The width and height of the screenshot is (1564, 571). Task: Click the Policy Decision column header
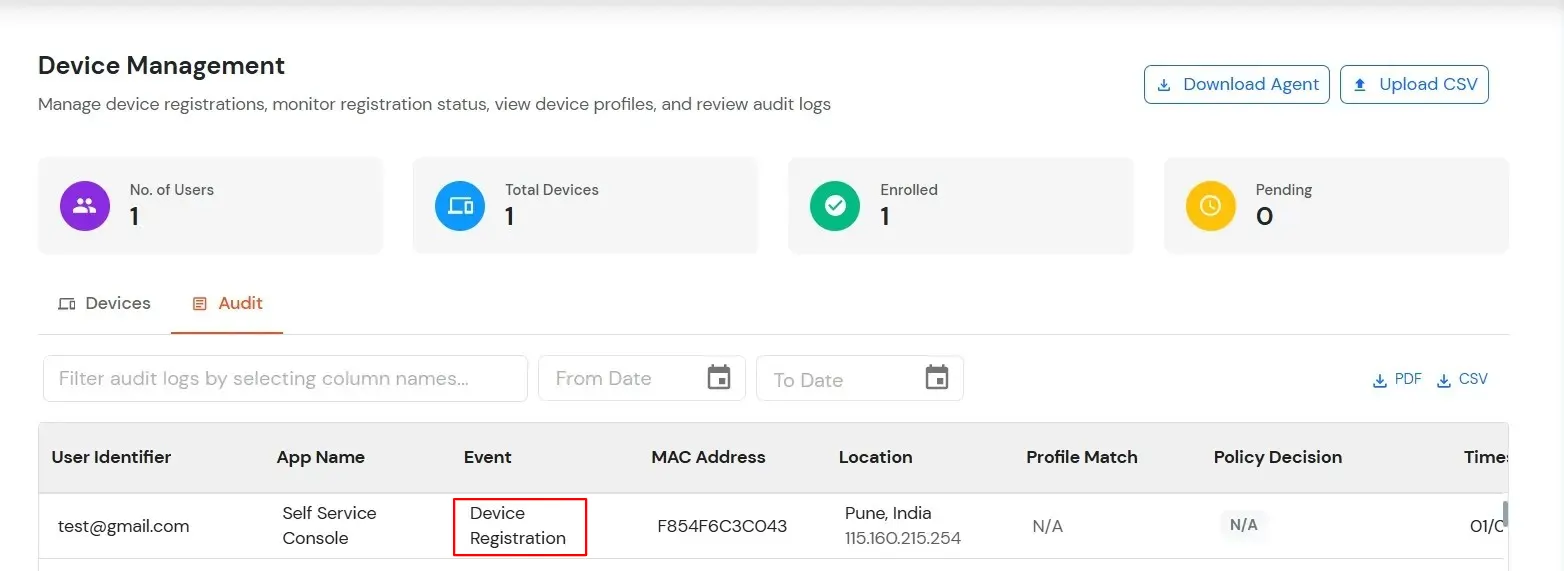[x=1278, y=457]
